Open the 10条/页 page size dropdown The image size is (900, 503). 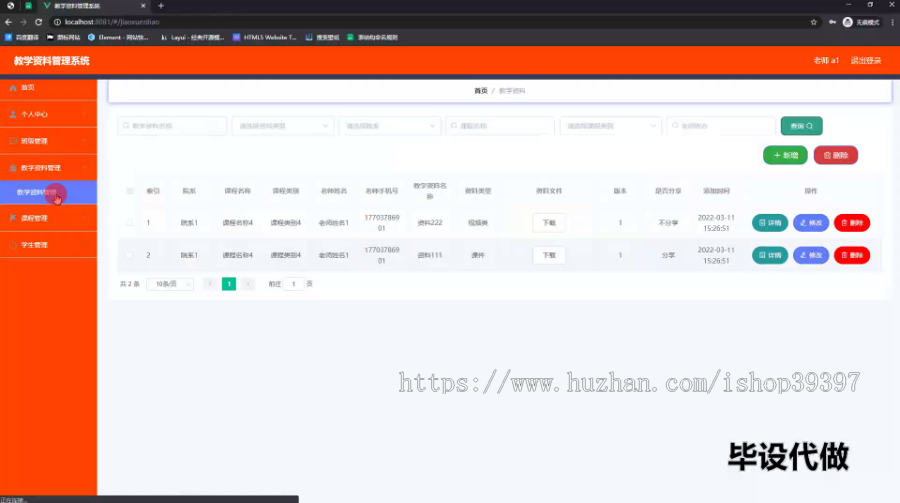click(170, 284)
